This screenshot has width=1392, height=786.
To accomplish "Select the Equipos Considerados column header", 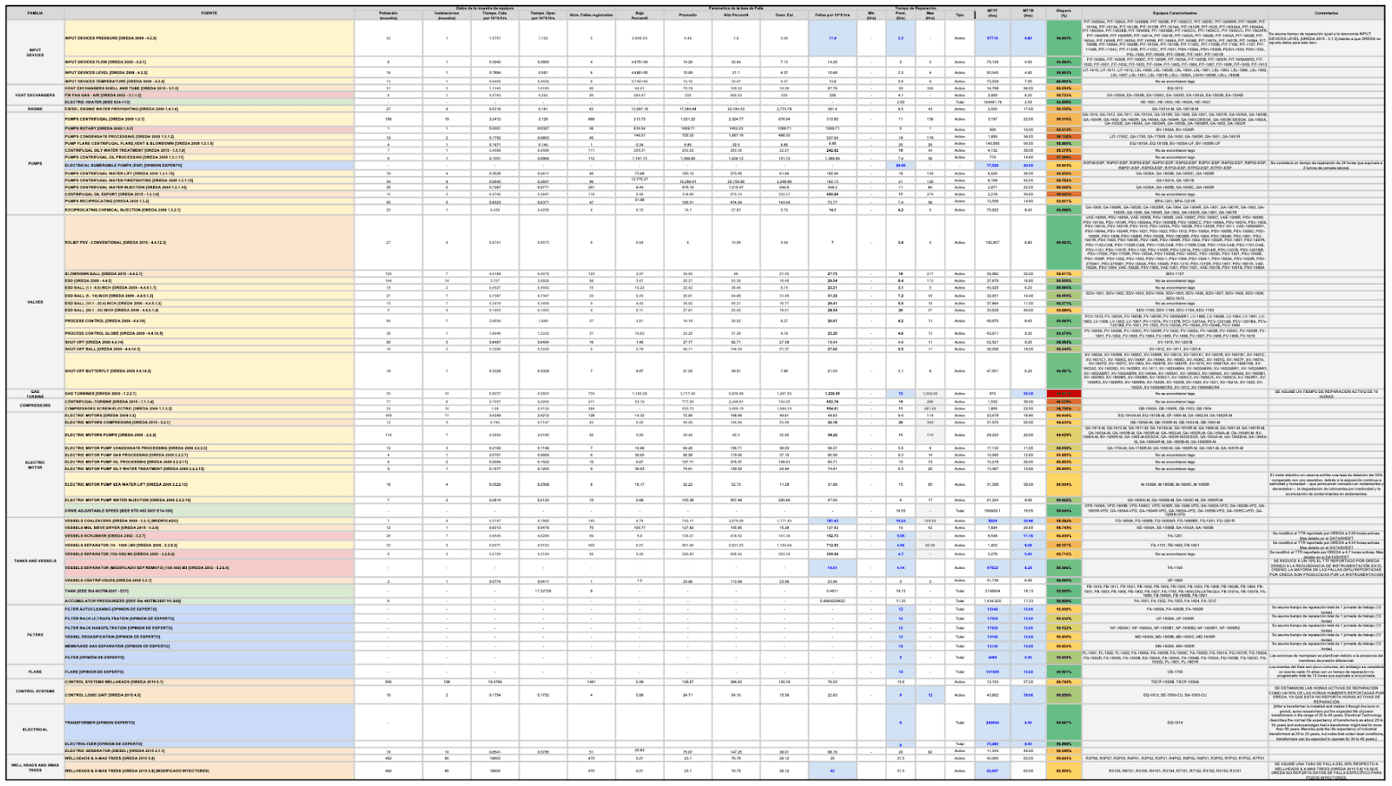I will tap(1176, 13).
